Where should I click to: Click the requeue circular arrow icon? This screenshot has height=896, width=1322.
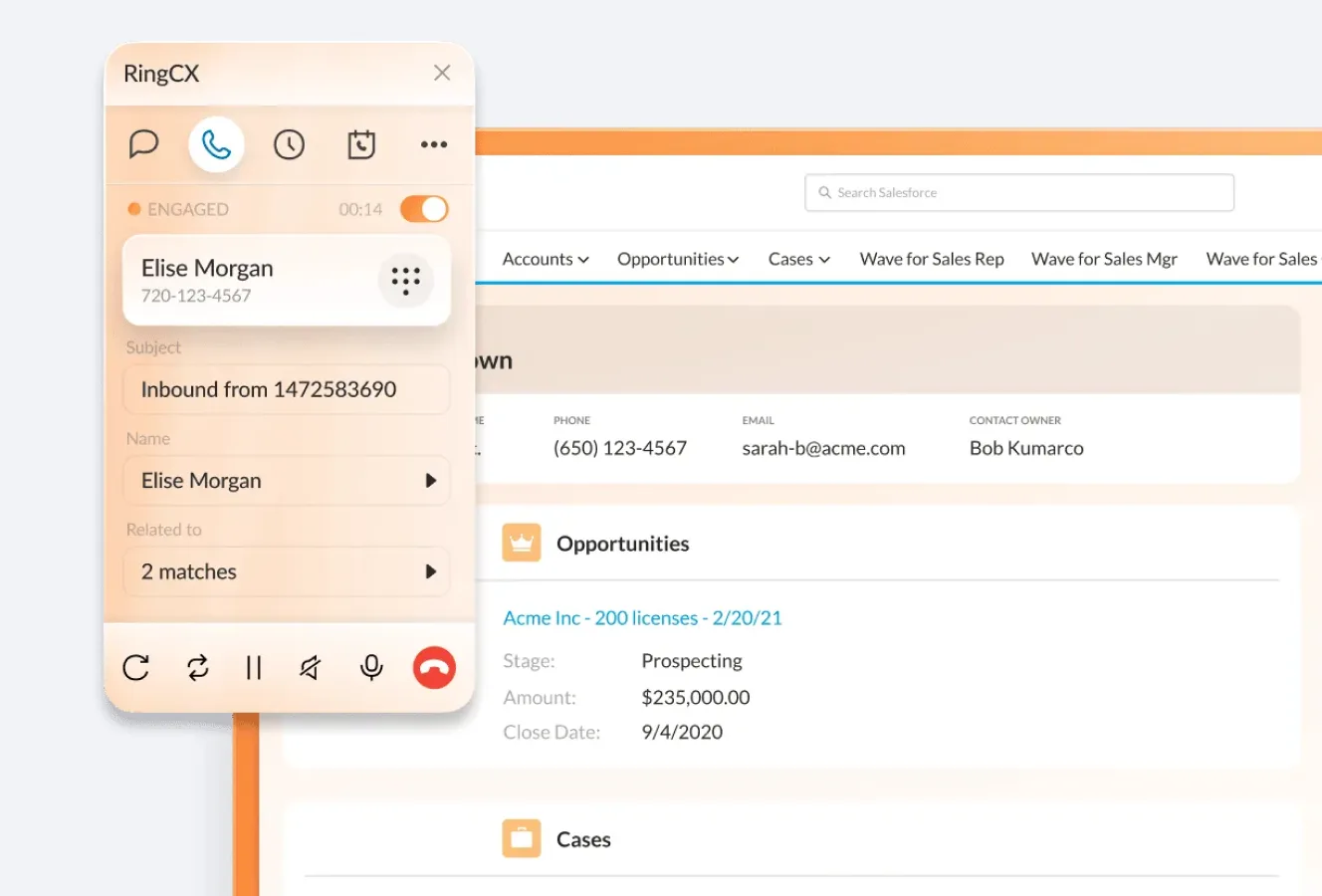[x=136, y=667]
